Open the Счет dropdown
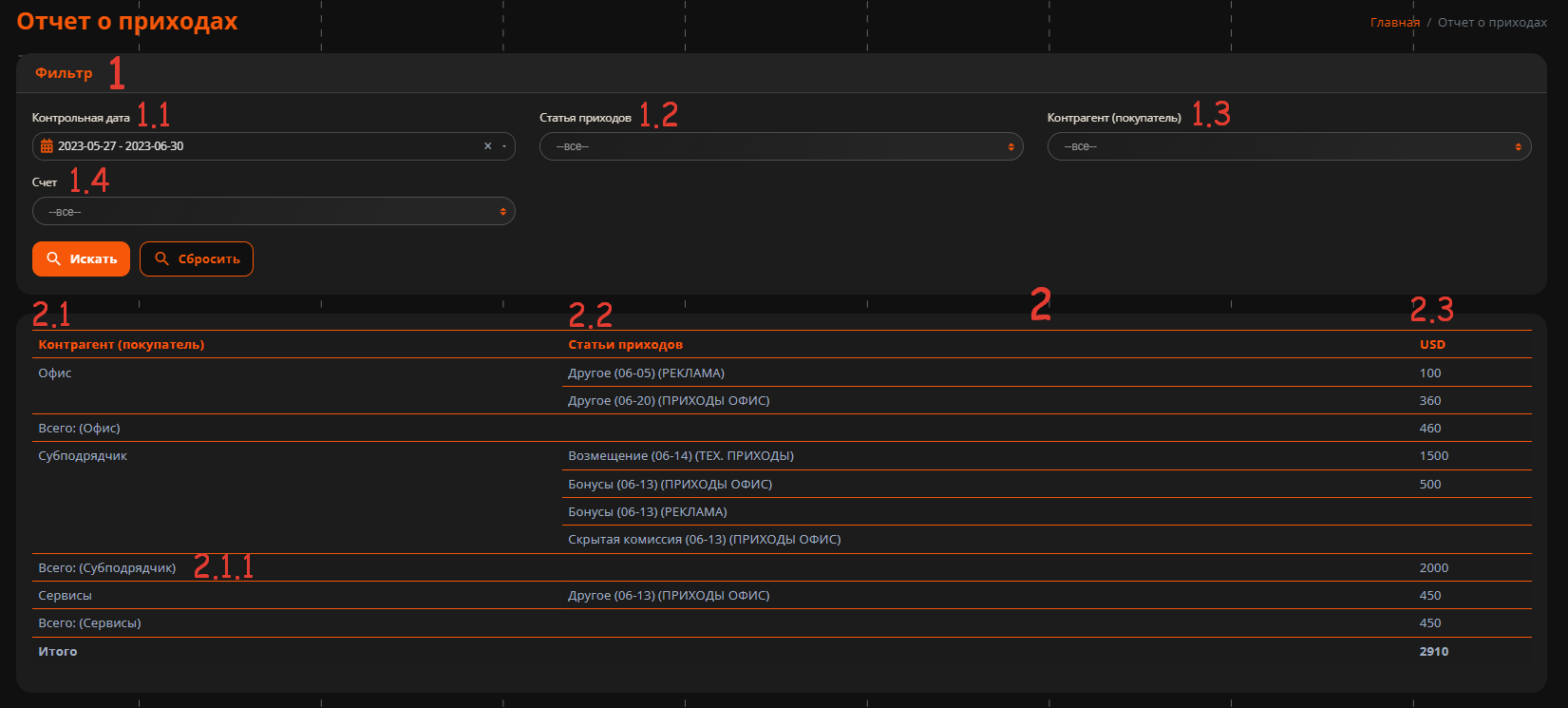Viewport: 1568px width, 708px height. tap(274, 211)
